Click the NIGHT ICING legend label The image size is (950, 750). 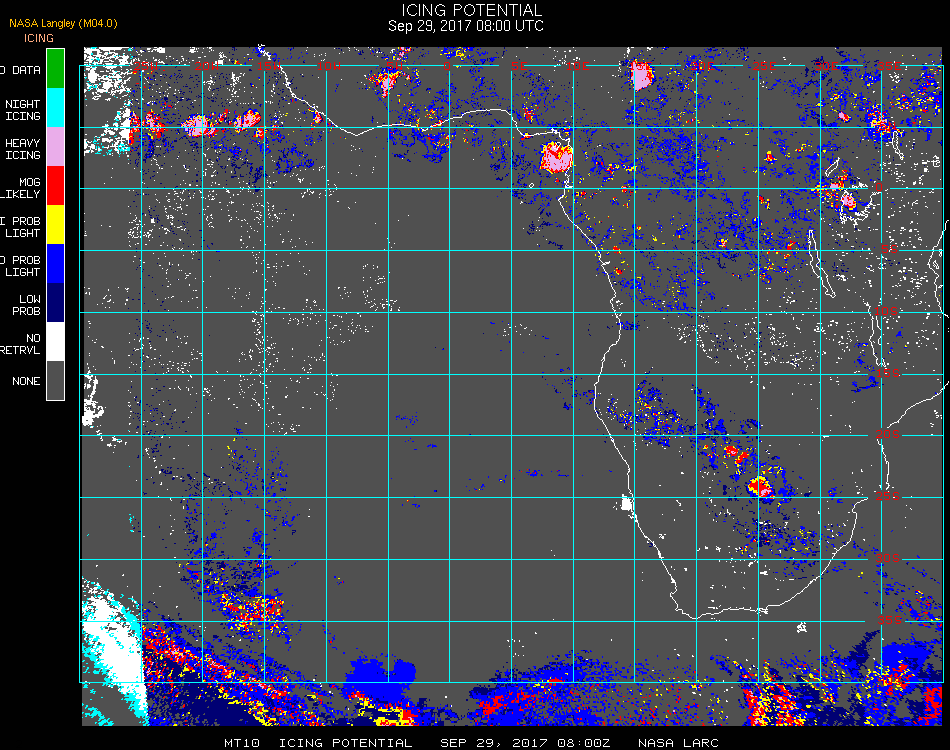pyautogui.click(x=22, y=110)
